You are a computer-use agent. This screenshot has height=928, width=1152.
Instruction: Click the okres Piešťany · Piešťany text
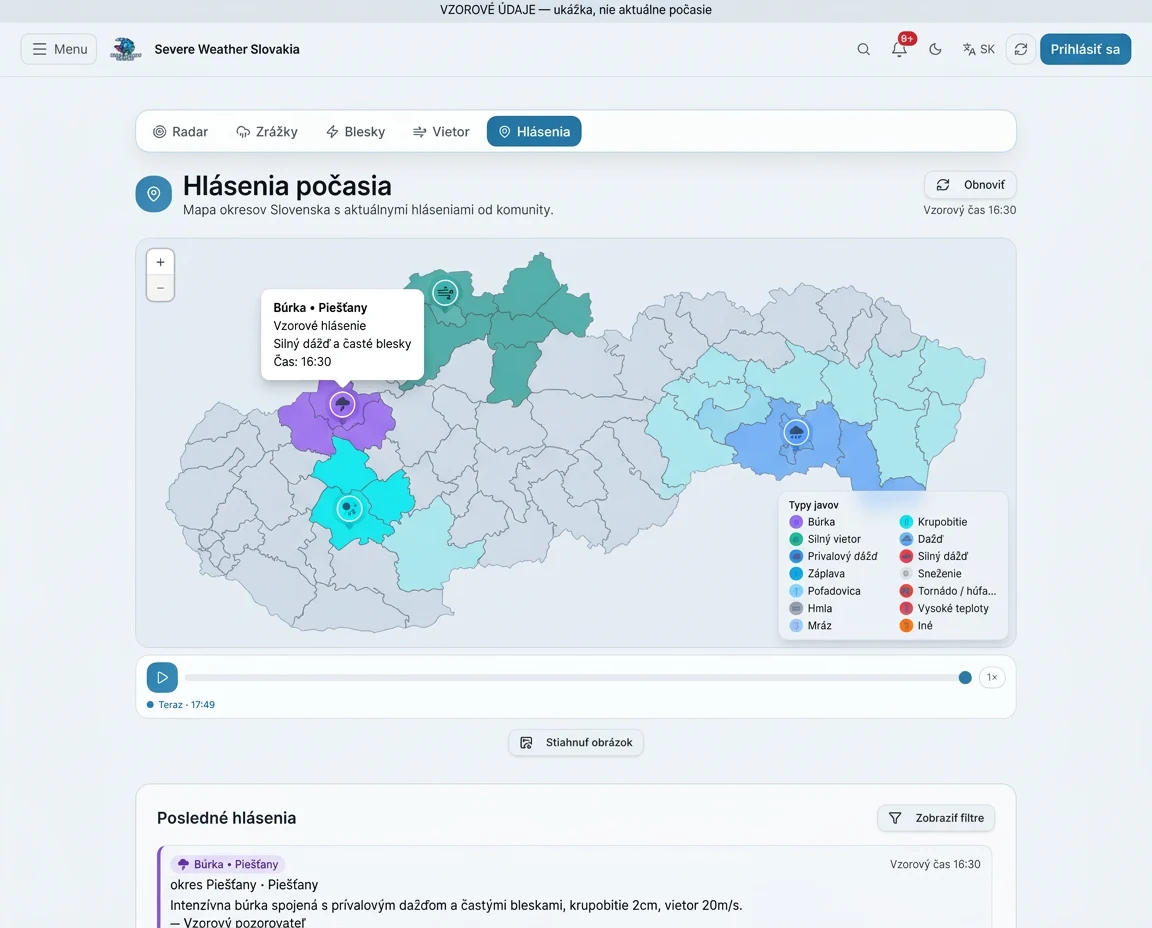pos(244,885)
